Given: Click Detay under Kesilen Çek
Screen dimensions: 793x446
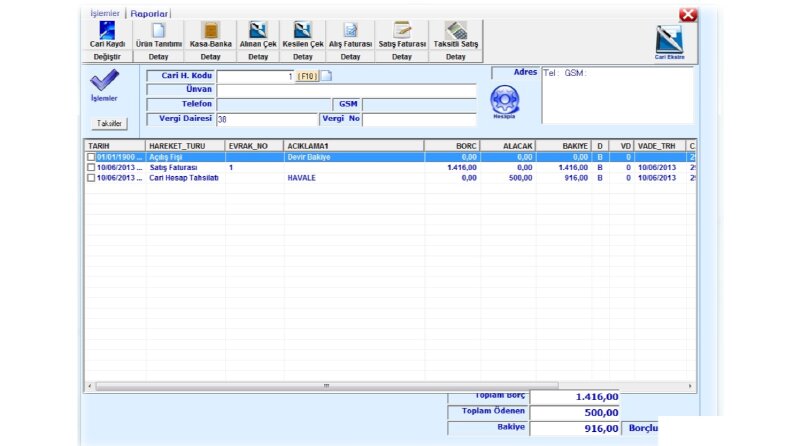Looking at the screenshot, I should 302,57.
